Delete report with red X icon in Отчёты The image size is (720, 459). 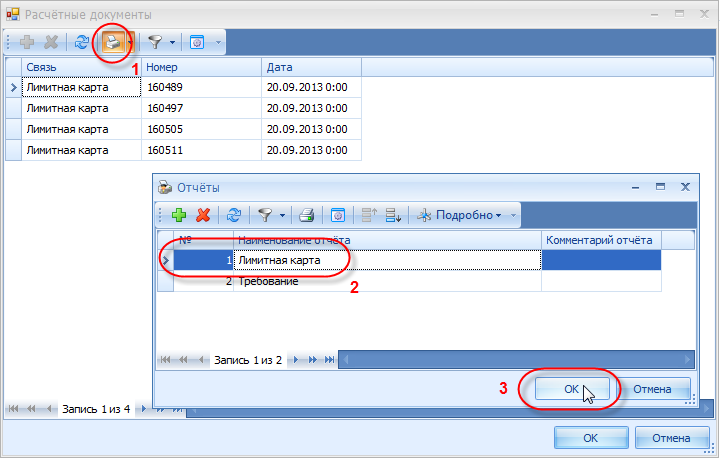pos(203,215)
